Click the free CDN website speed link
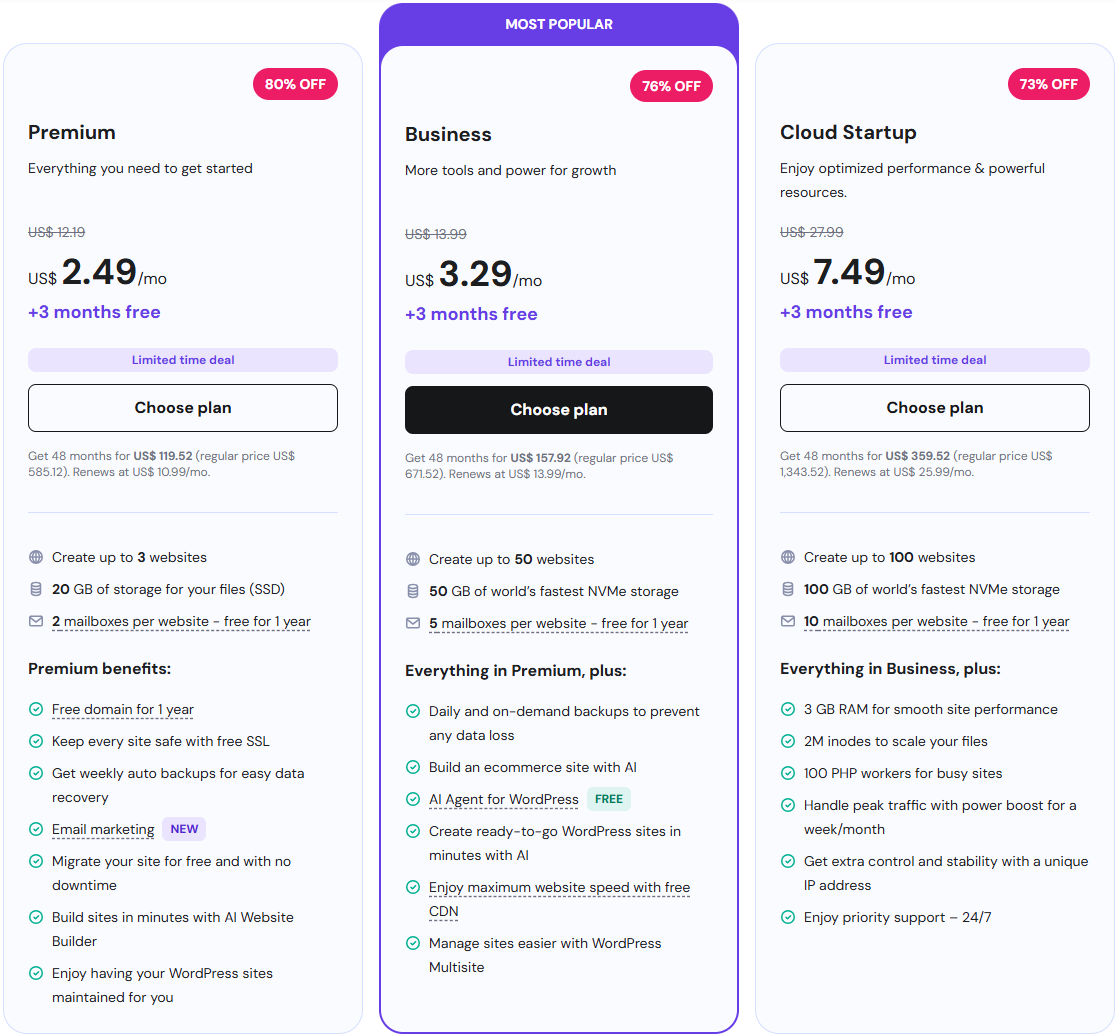The height and width of the screenshot is (1036, 1117). pos(559,887)
